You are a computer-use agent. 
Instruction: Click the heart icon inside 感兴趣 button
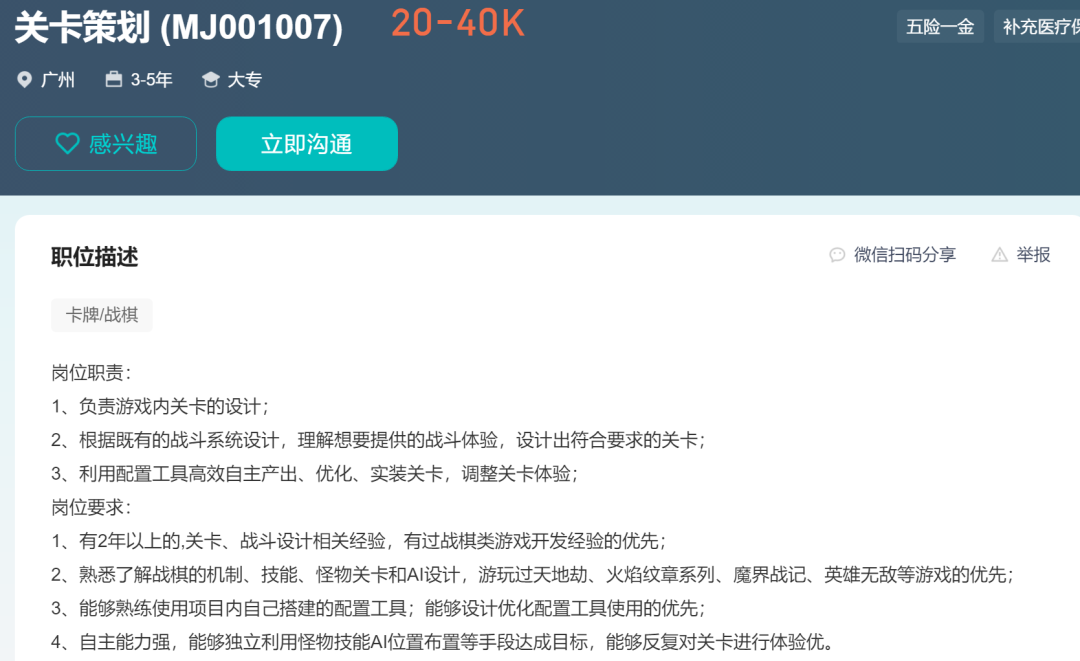(67, 143)
